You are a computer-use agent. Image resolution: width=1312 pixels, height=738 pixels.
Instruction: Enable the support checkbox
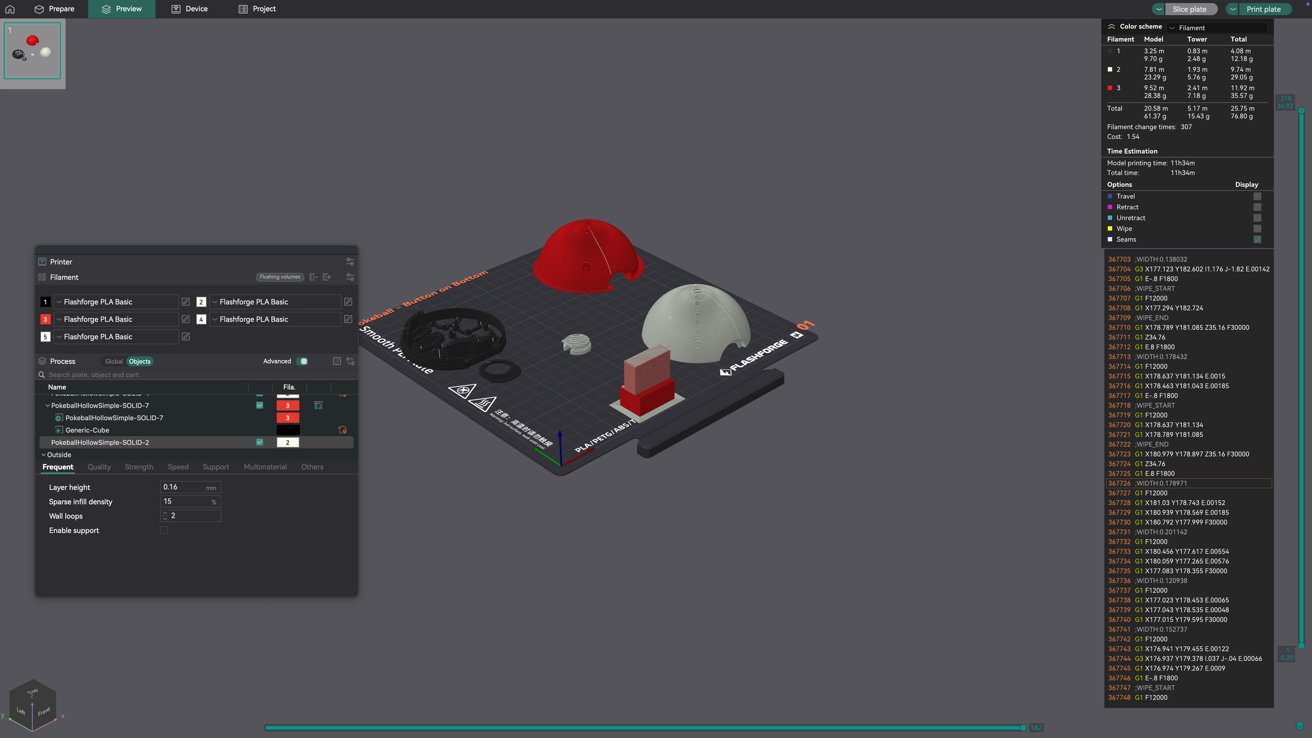pos(164,531)
